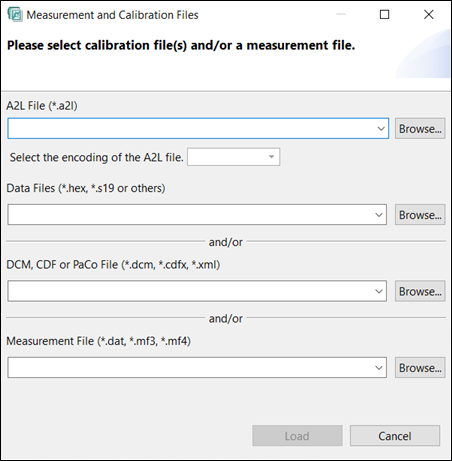
Task: Expand the DCM, CDF or PaCo File dropdown
Action: click(379, 291)
